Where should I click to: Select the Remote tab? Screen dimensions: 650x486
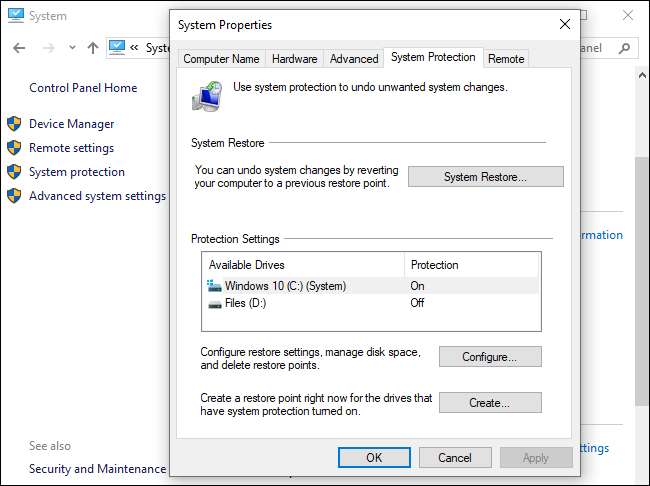[506, 59]
